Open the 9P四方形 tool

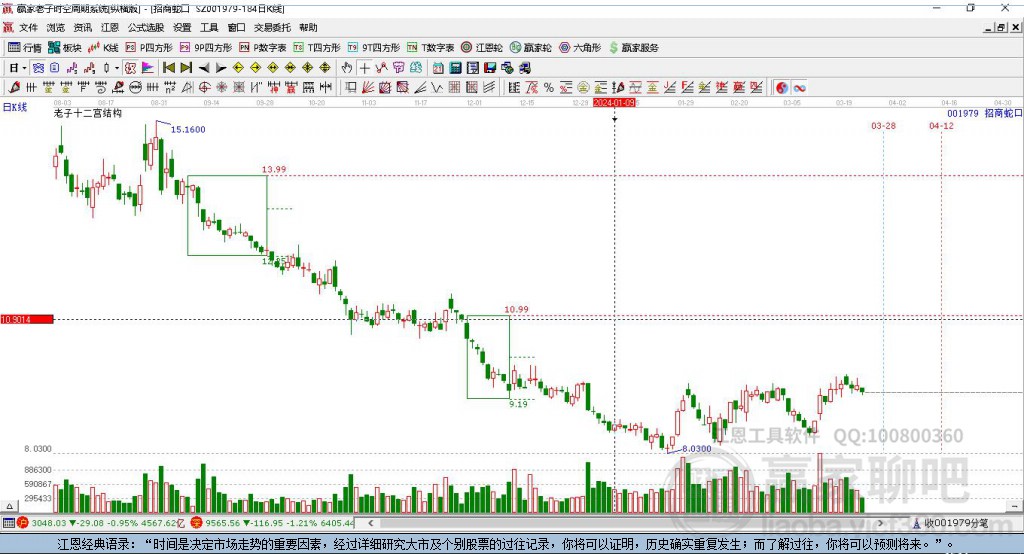point(206,48)
